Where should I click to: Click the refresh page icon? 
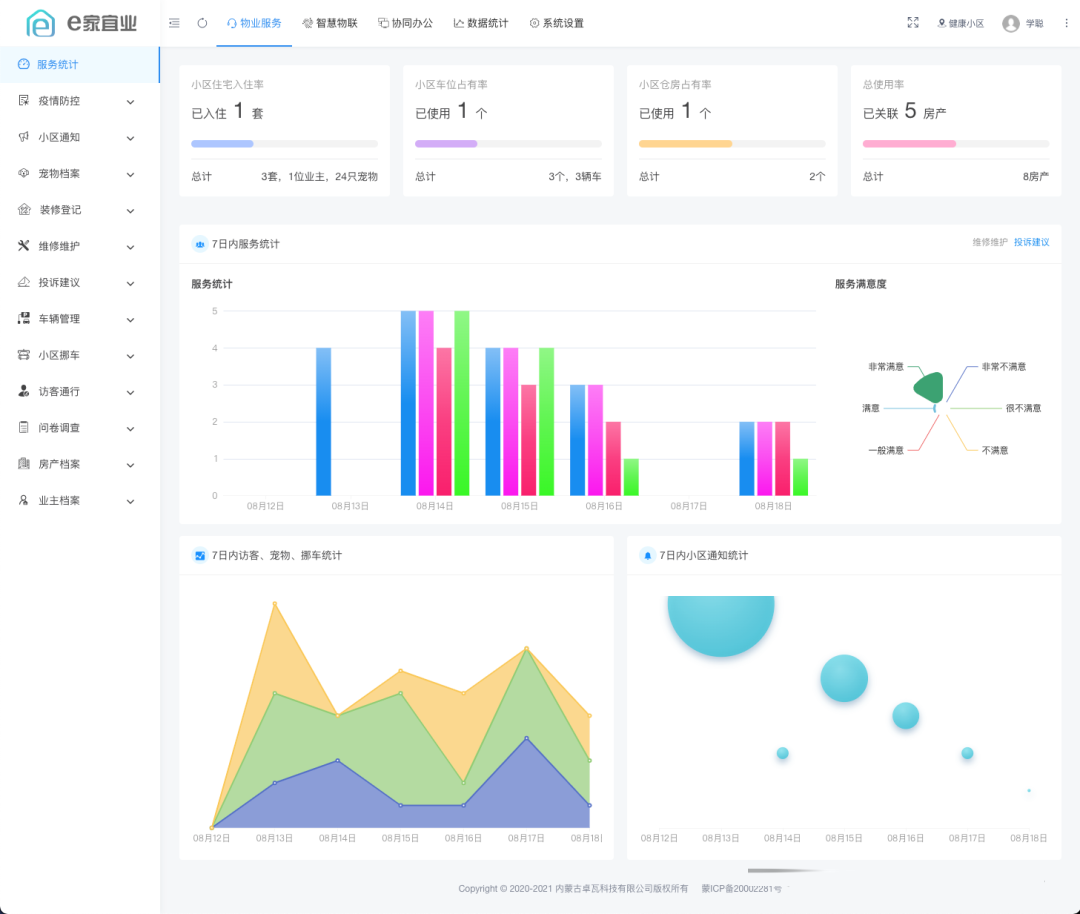pyautogui.click(x=202, y=23)
